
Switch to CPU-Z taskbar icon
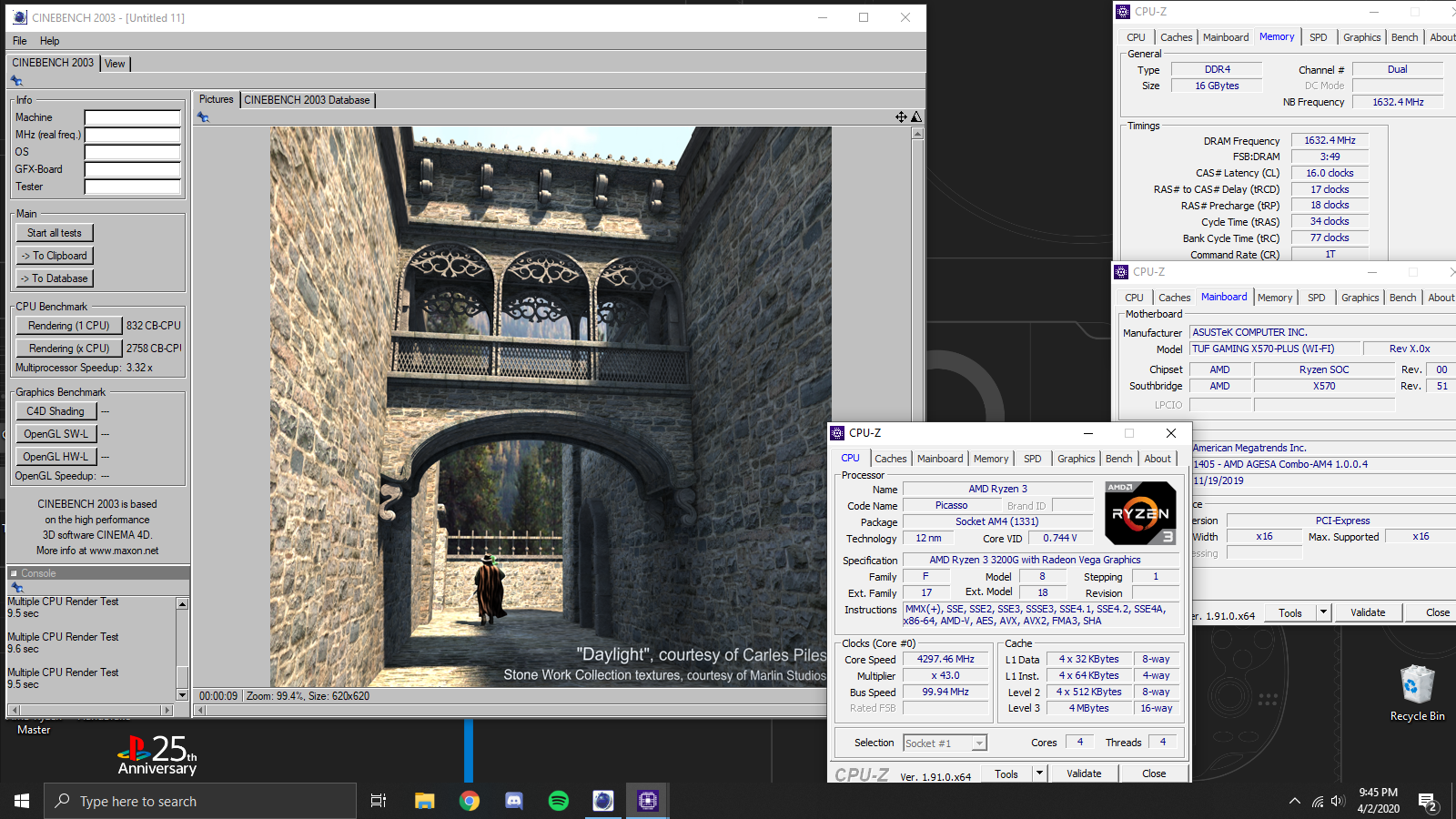pos(648,801)
